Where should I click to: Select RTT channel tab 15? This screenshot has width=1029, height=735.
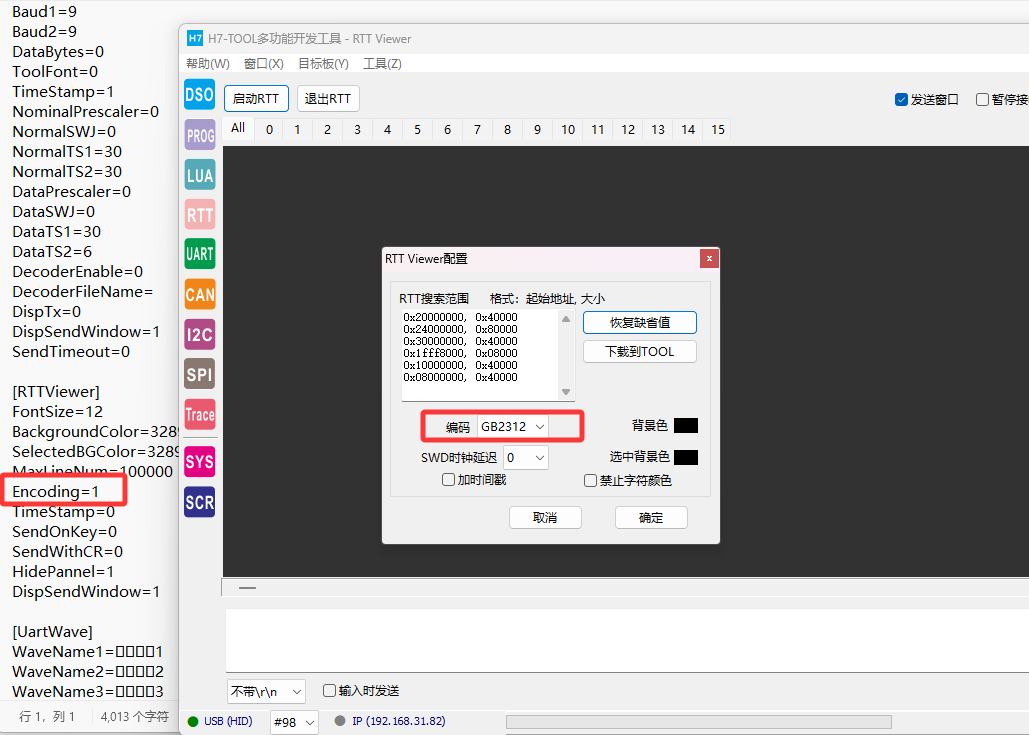[718, 129]
